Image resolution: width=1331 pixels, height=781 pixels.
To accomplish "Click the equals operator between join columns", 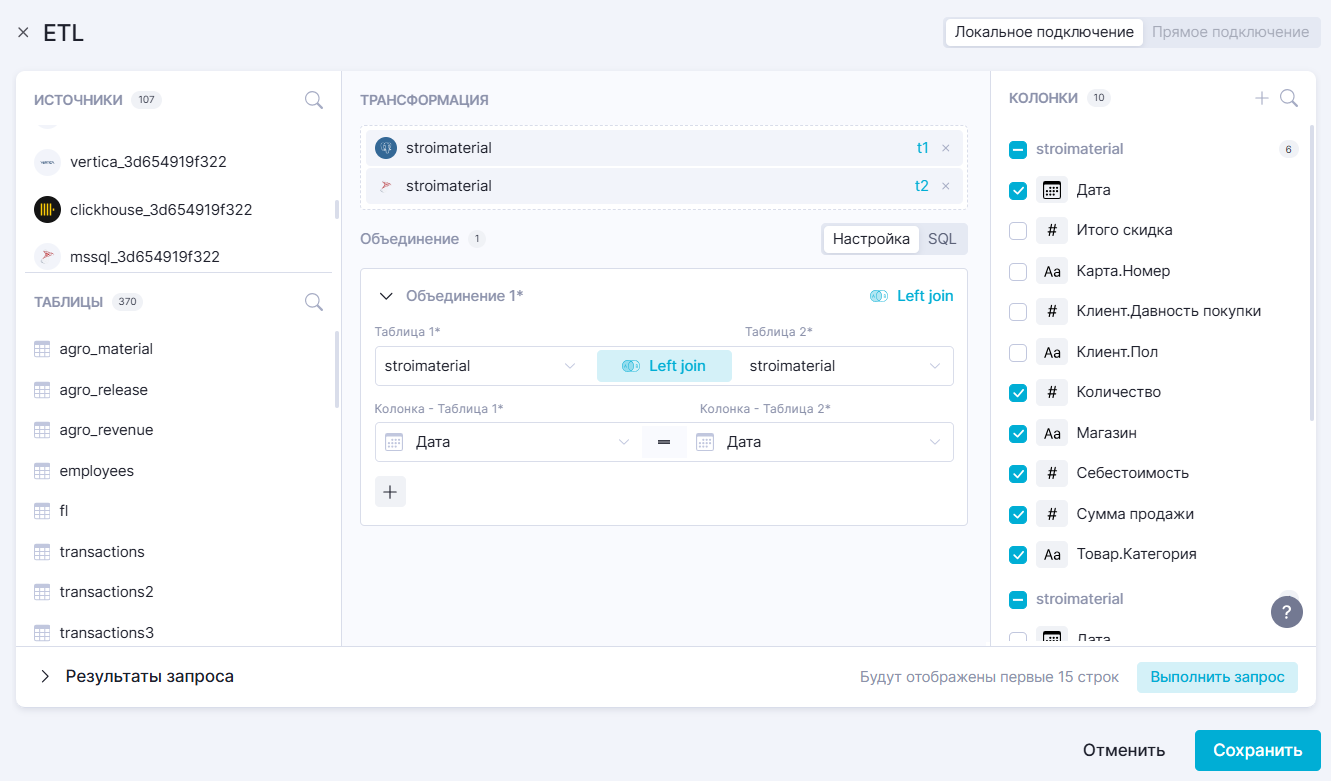I will pos(664,442).
